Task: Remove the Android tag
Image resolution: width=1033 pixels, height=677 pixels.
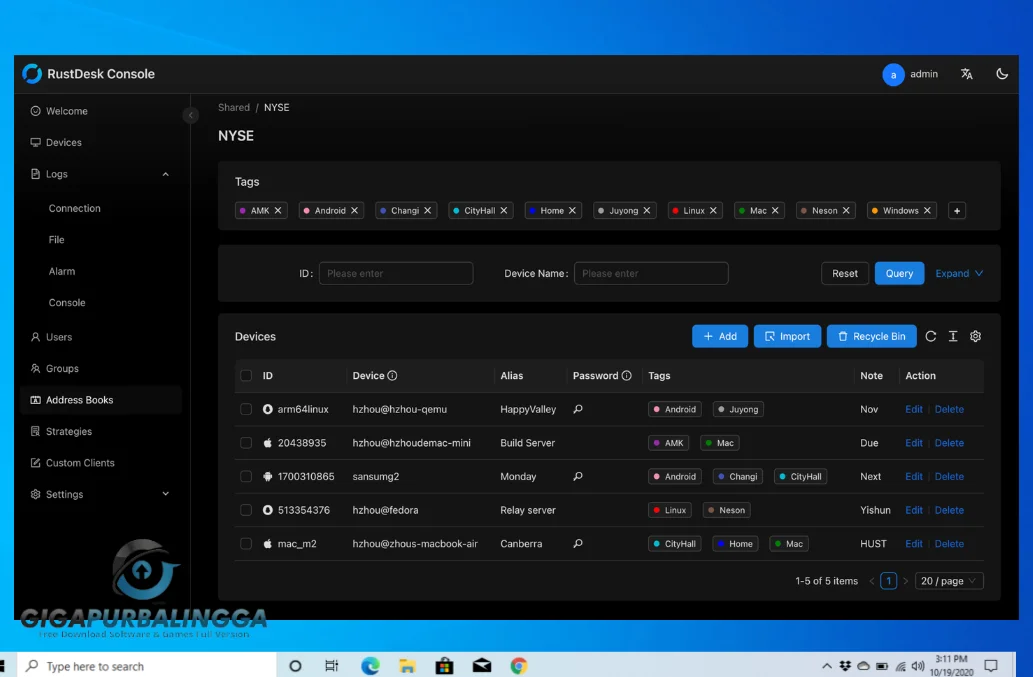Action: [x=354, y=211]
